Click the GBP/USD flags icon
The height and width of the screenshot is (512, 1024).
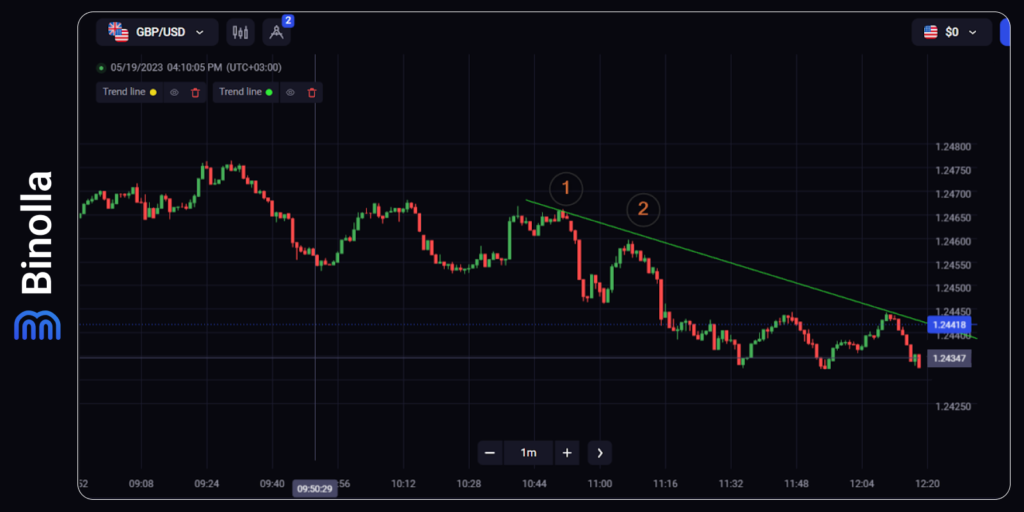(x=118, y=32)
